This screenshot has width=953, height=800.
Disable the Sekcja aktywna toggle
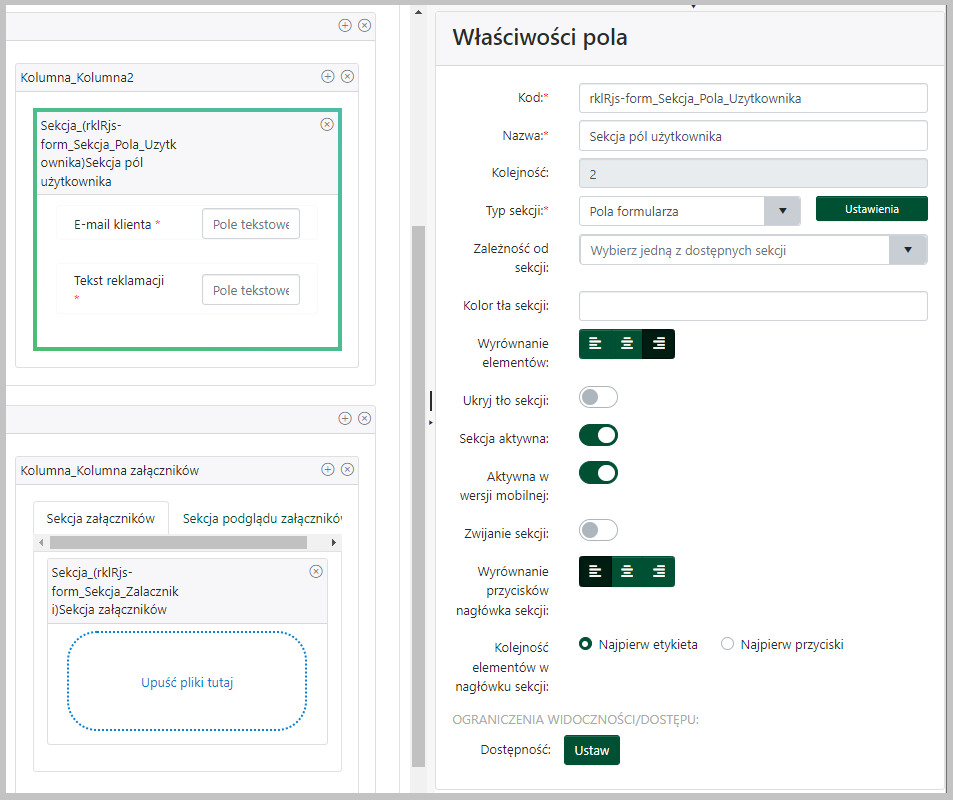pyautogui.click(x=598, y=434)
